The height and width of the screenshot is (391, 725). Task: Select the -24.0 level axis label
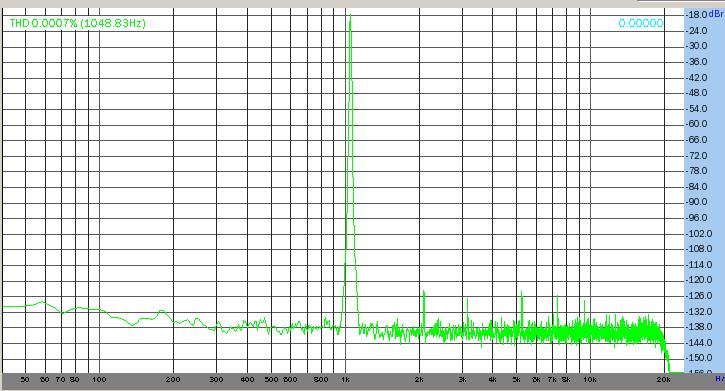tap(696, 31)
